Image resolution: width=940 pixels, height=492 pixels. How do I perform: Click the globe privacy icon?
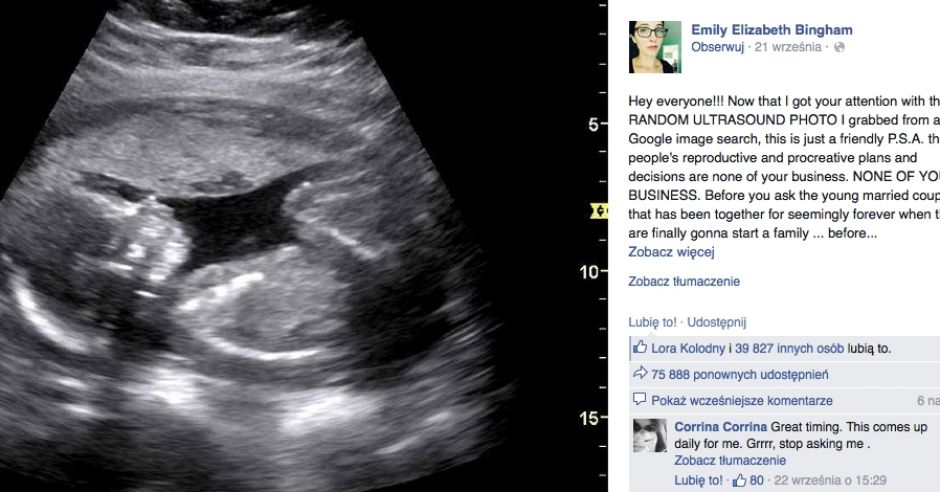(x=839, y=47)
